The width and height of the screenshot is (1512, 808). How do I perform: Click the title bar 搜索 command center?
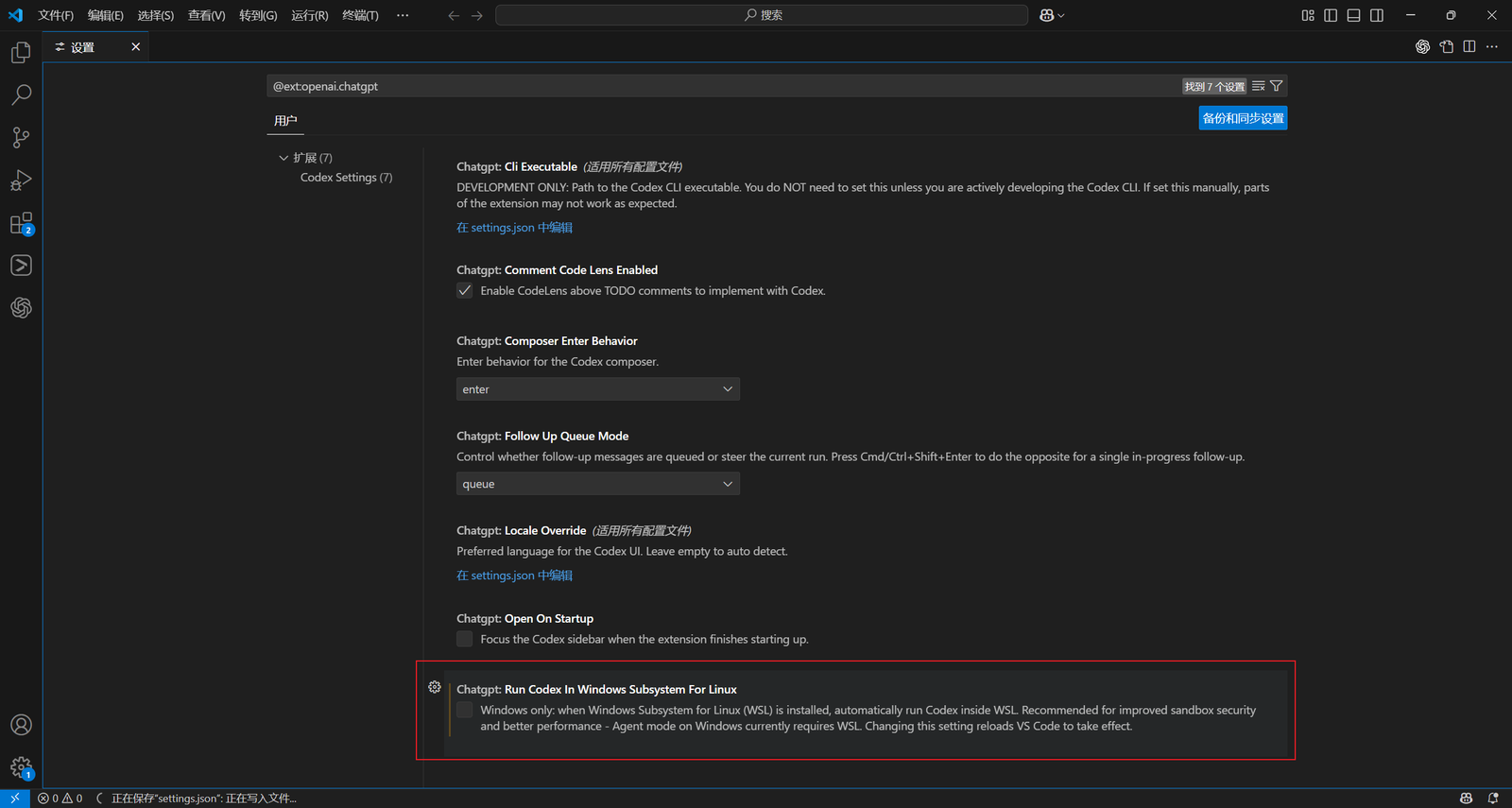click(x=762, y=15)
